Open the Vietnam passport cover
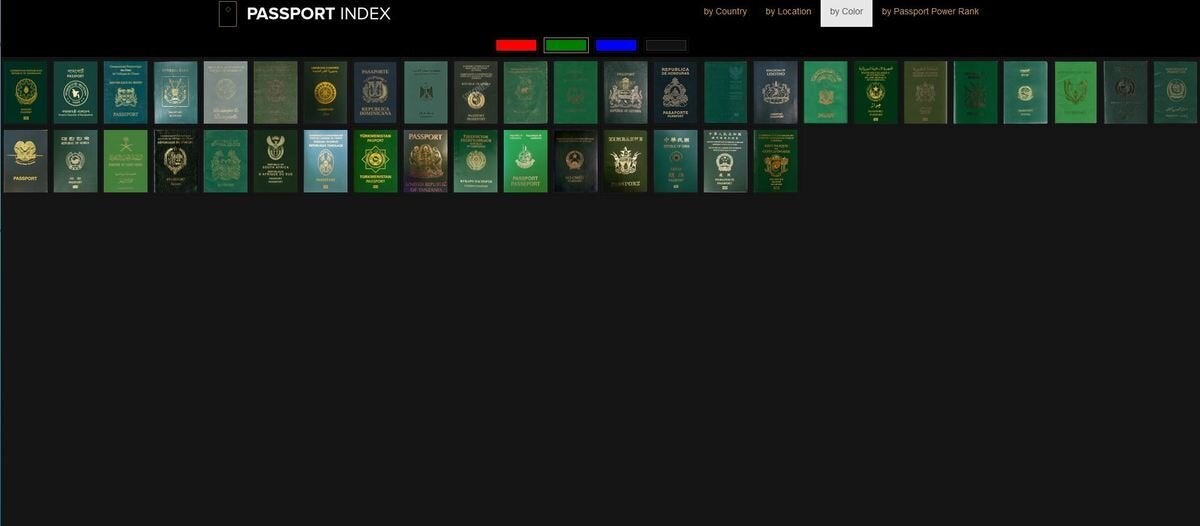 [x=575, y=161]
